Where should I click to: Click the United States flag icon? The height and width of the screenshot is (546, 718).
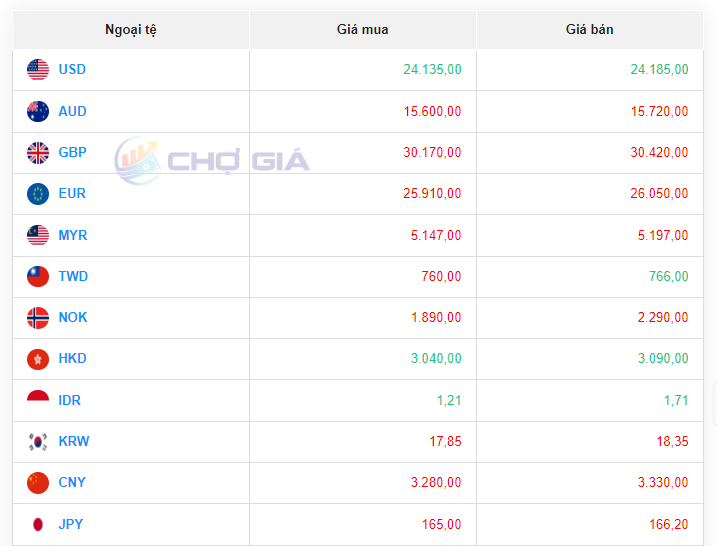(x=38, y=70)
